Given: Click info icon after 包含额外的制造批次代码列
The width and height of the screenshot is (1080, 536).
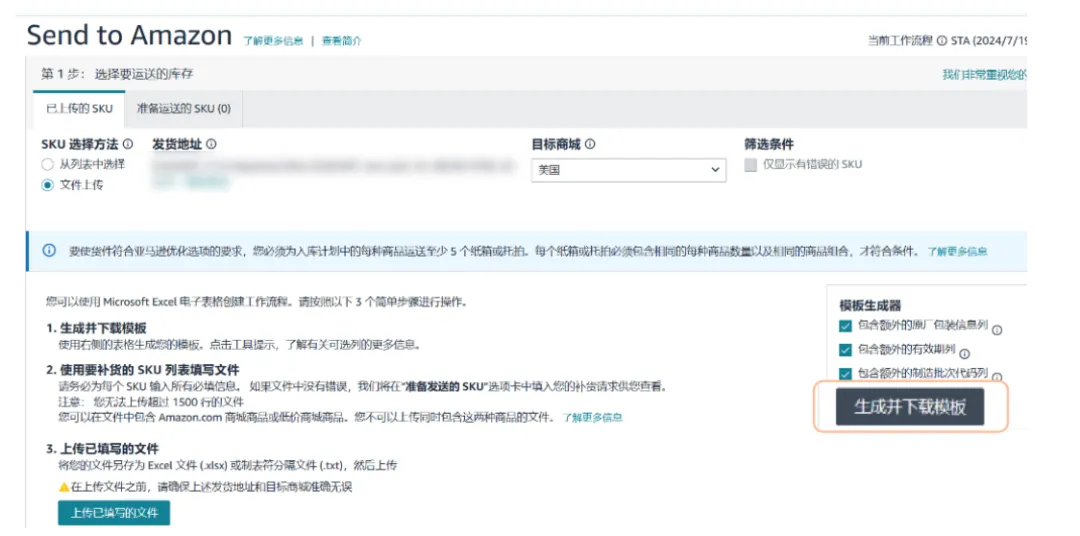Looking at the screenshot, I should tap(997, 378).
